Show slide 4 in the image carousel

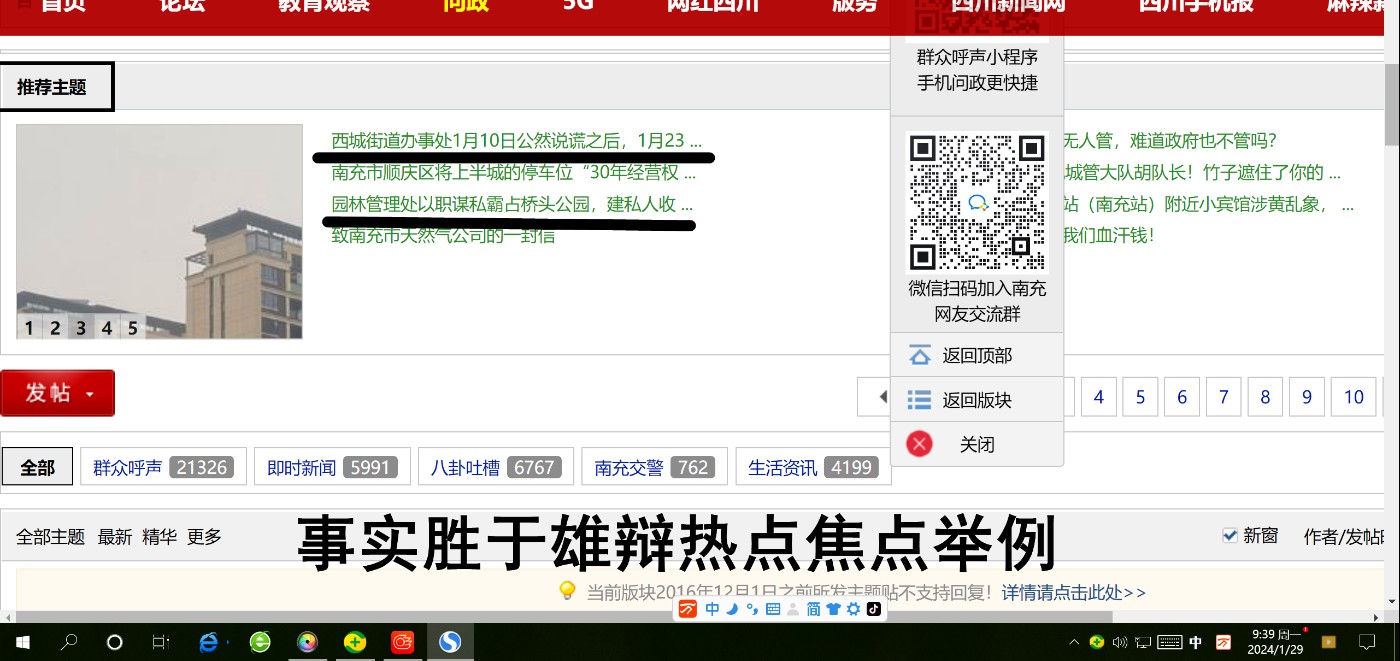106,328
